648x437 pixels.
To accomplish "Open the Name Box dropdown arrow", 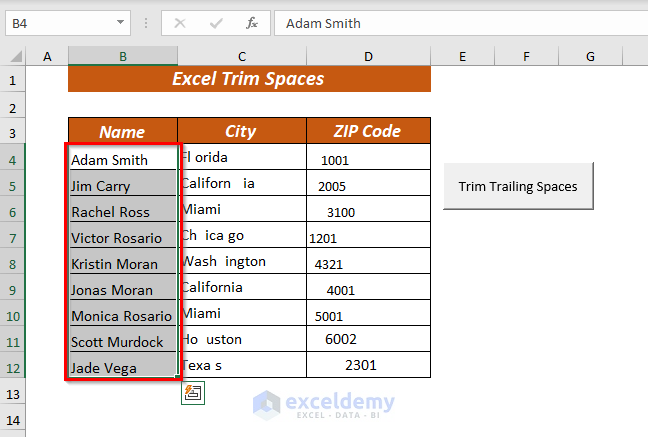I will tap(120, 22).
